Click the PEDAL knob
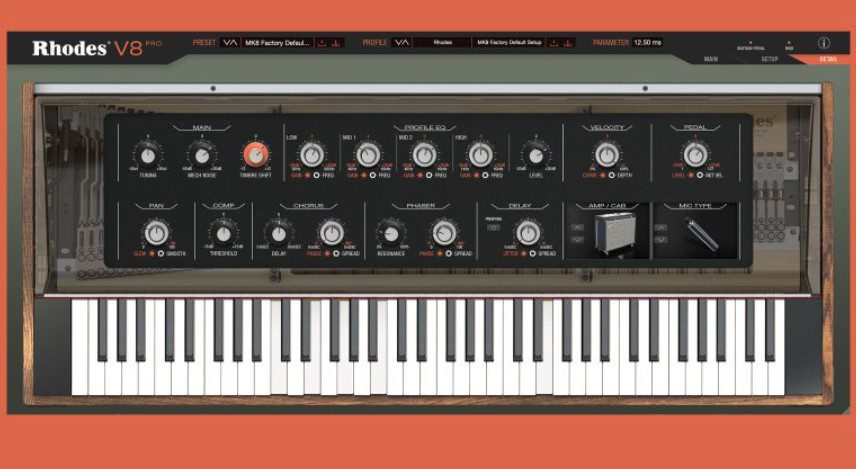856x469 pixels. pos(695,155)
